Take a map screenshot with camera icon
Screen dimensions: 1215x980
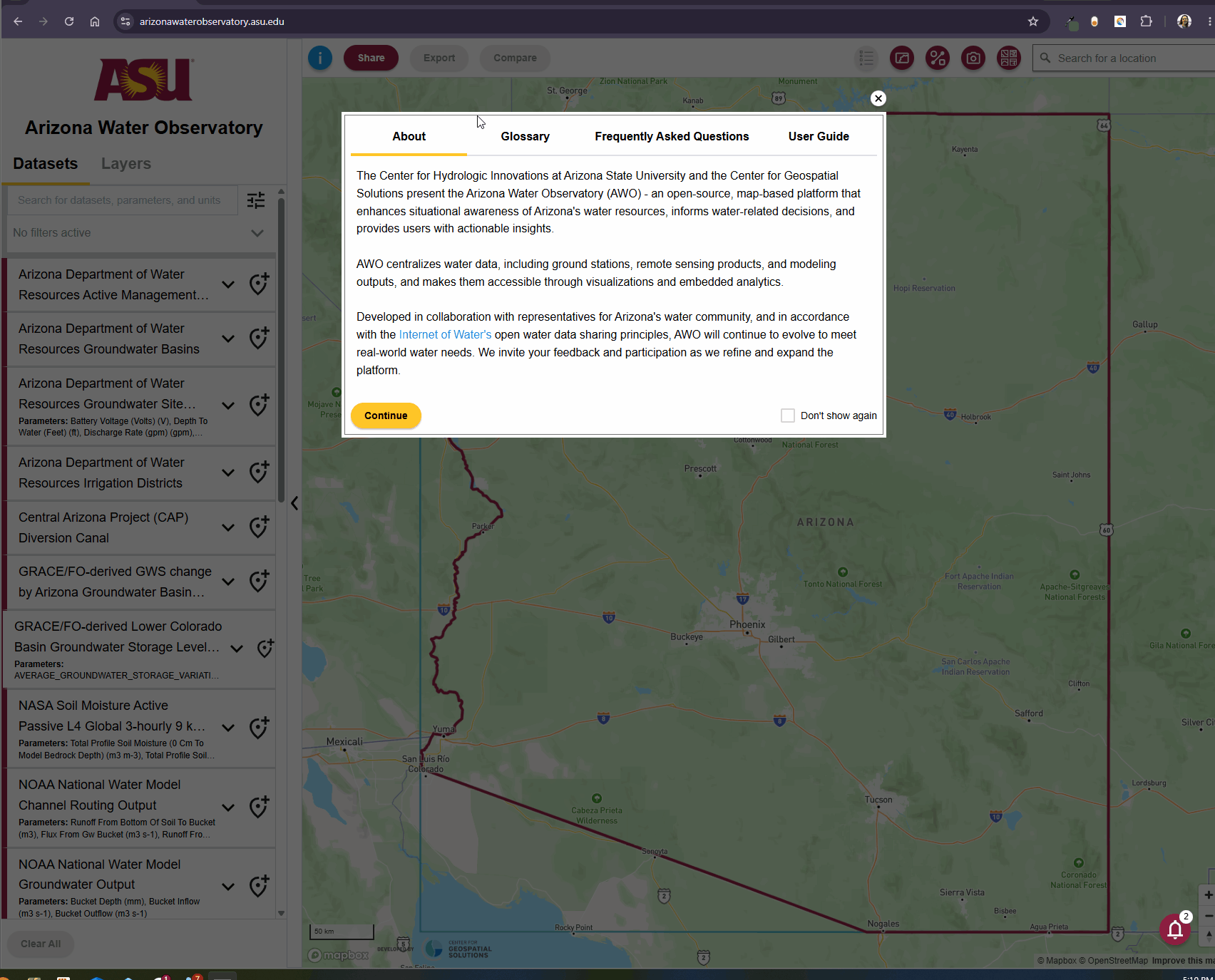(x=973, y=58)
